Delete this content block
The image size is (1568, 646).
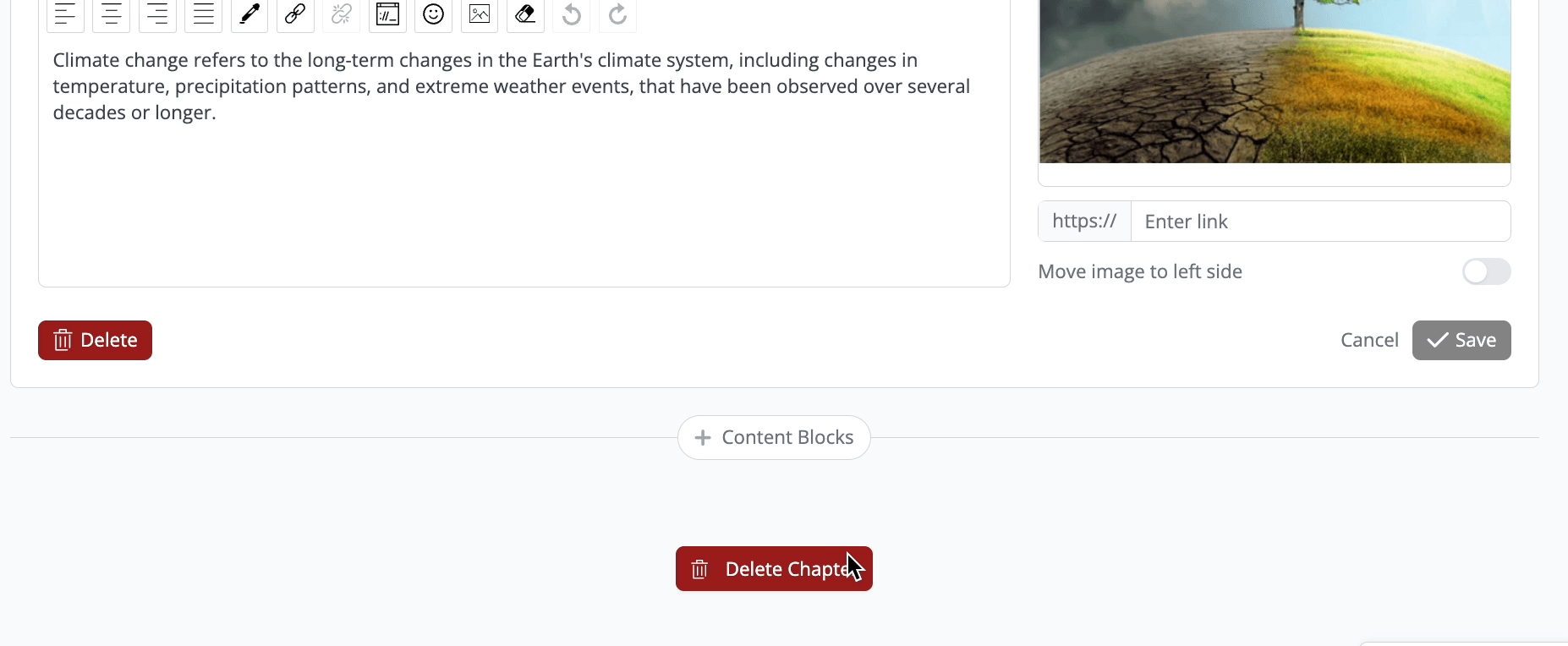(x=95, y=340)
